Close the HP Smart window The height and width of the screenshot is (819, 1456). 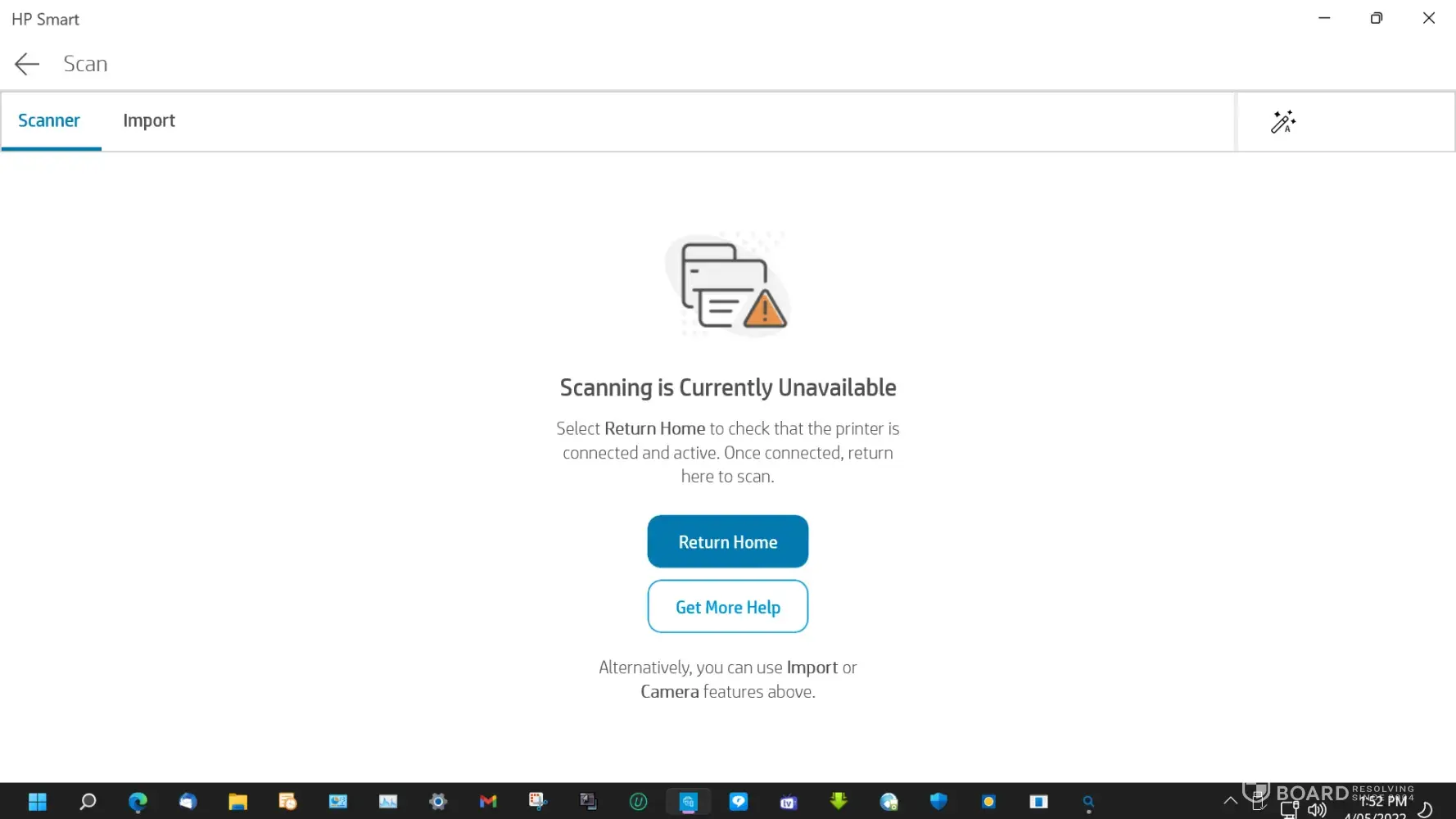pos(1429,18)
